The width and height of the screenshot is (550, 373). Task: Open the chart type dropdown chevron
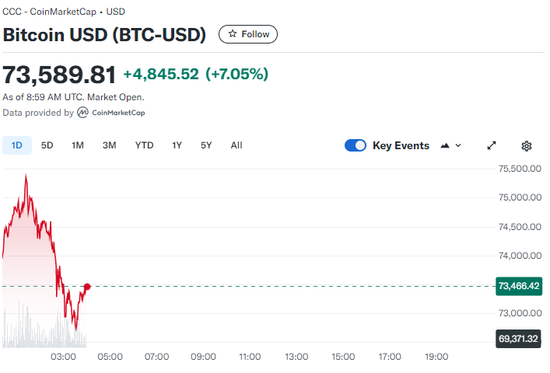(458, 146)
